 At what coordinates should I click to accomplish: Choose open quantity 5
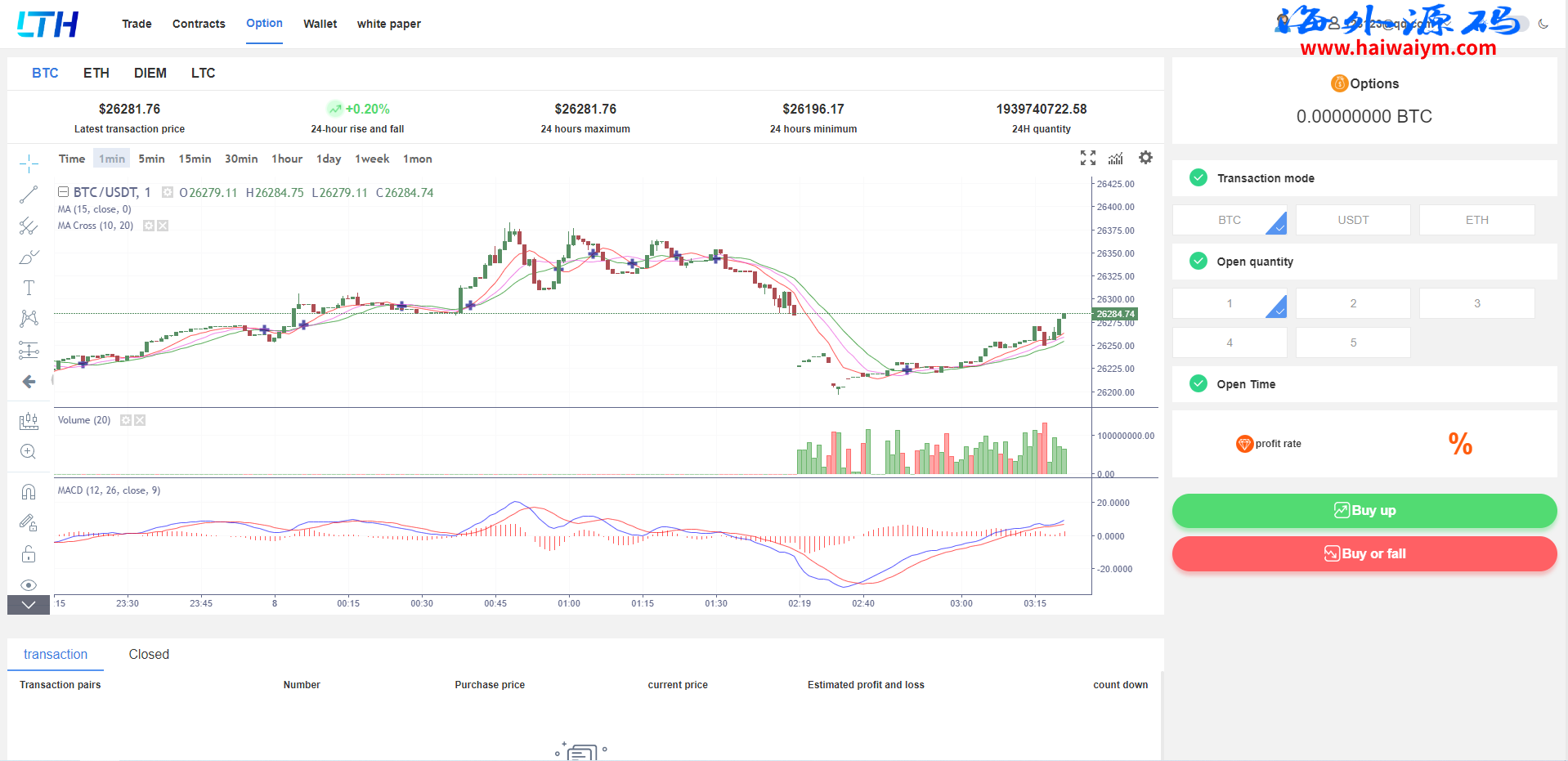click(1352, 342)
